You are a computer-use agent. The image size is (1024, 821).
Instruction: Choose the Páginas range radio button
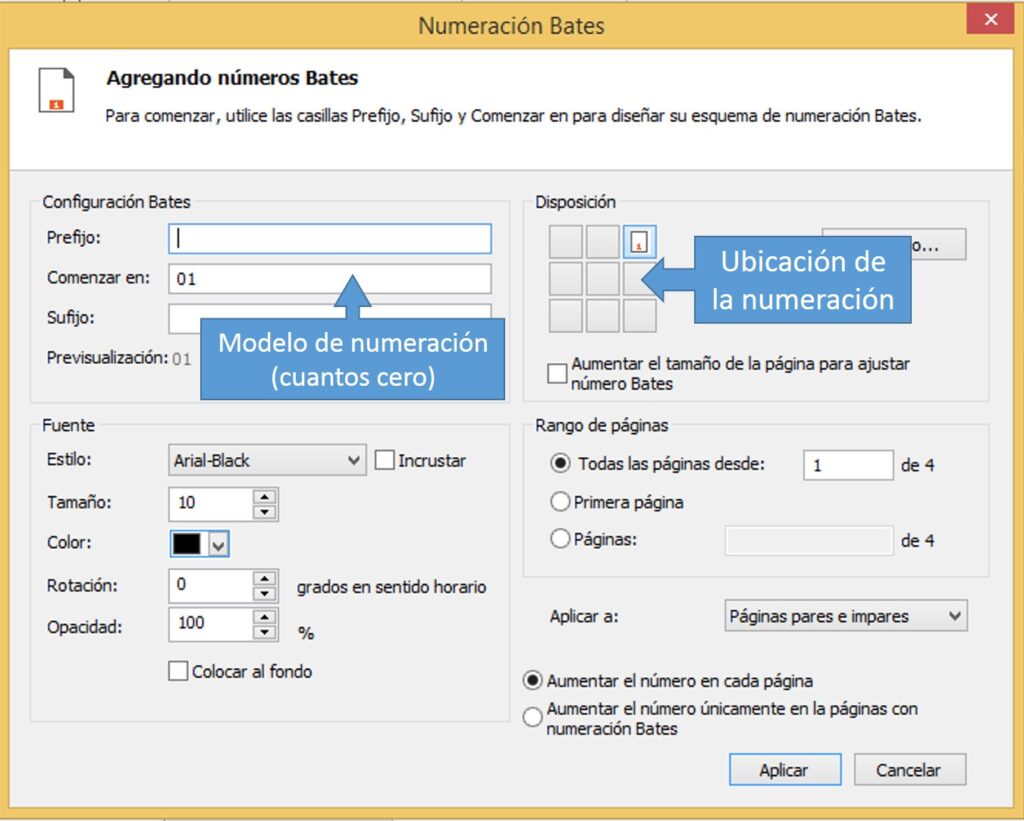point(560,539)
